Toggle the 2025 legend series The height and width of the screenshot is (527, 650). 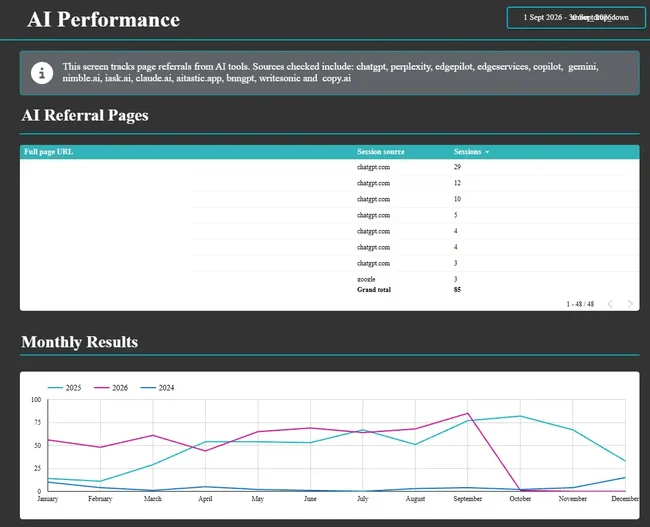pos(64,388)
